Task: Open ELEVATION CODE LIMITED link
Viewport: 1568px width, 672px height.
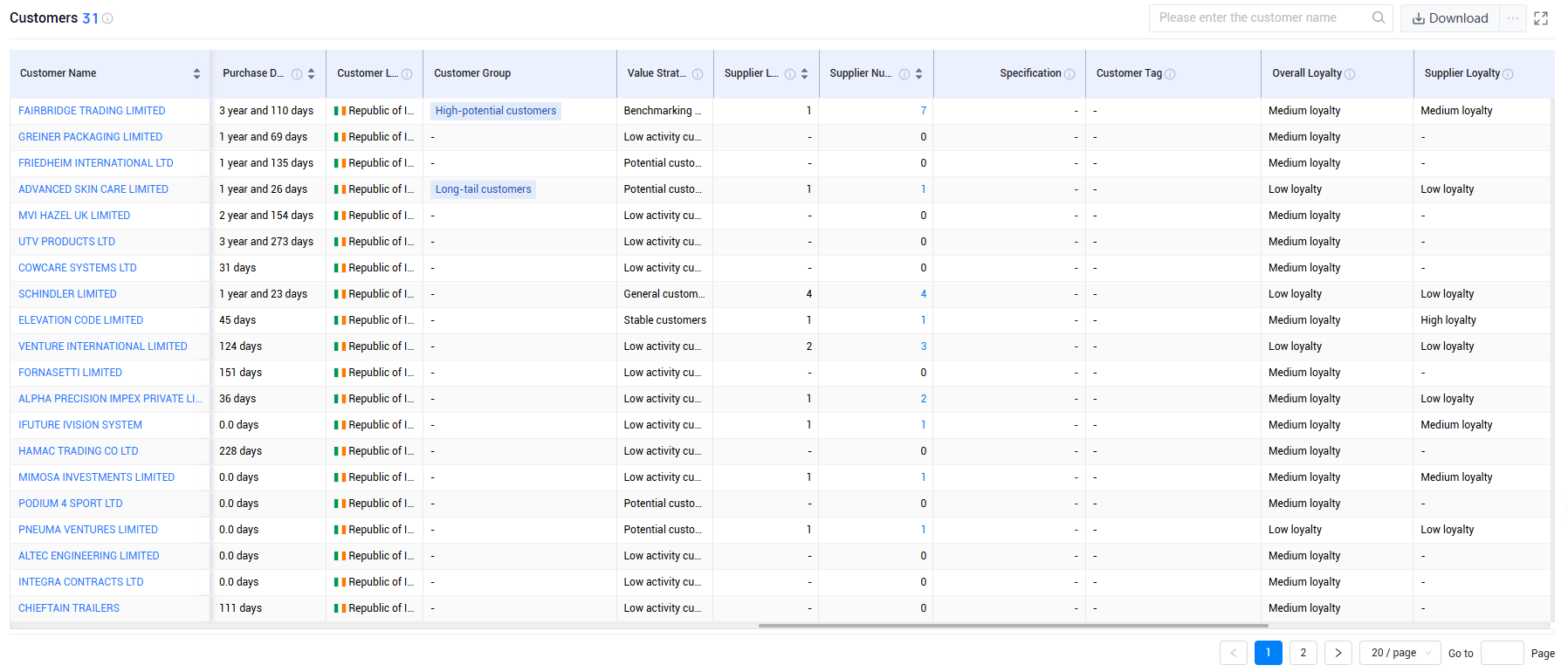Action: pyautogui.click(x=81, y=320)
